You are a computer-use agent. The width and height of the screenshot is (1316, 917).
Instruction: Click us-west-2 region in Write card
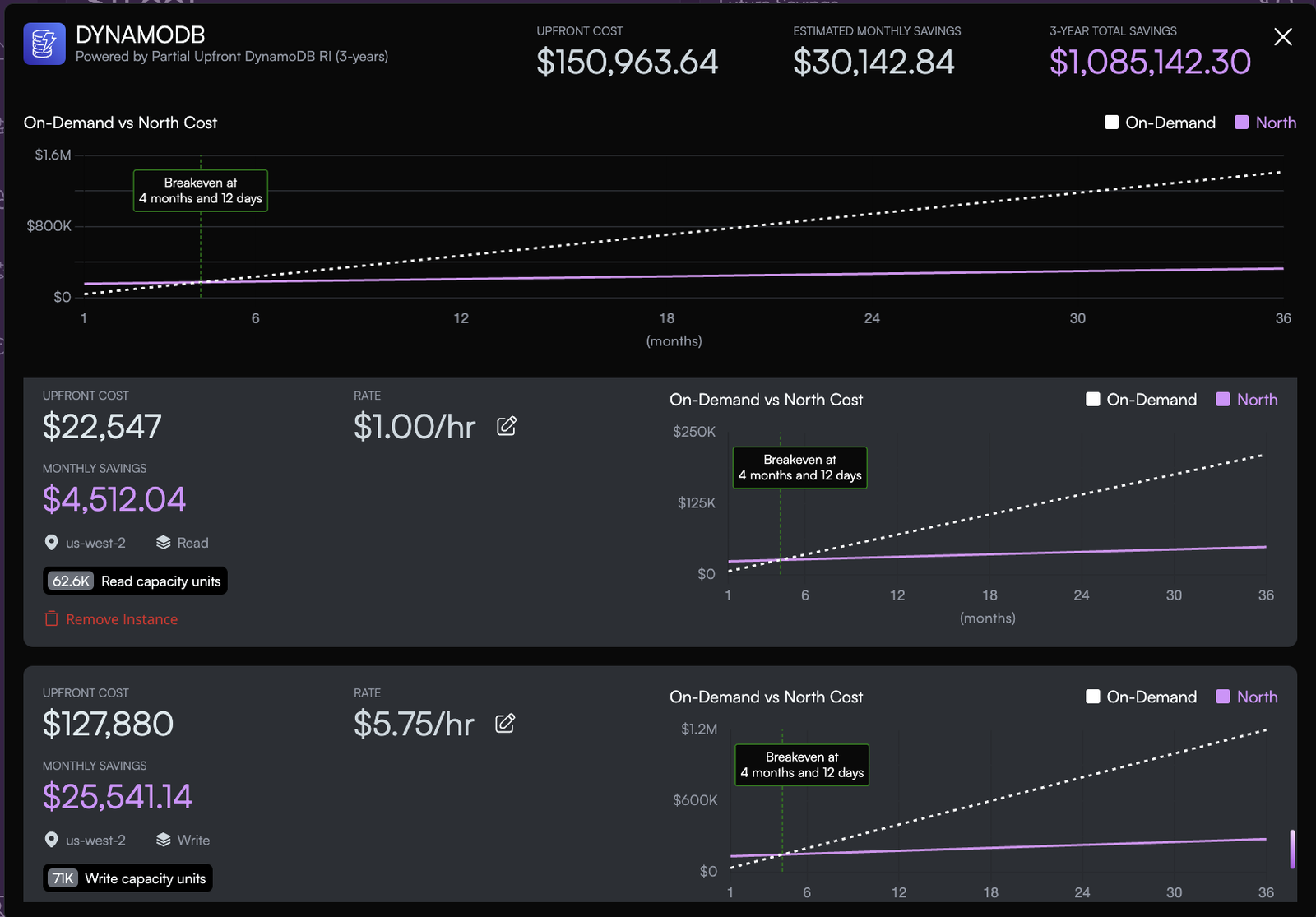coord(95,841)
